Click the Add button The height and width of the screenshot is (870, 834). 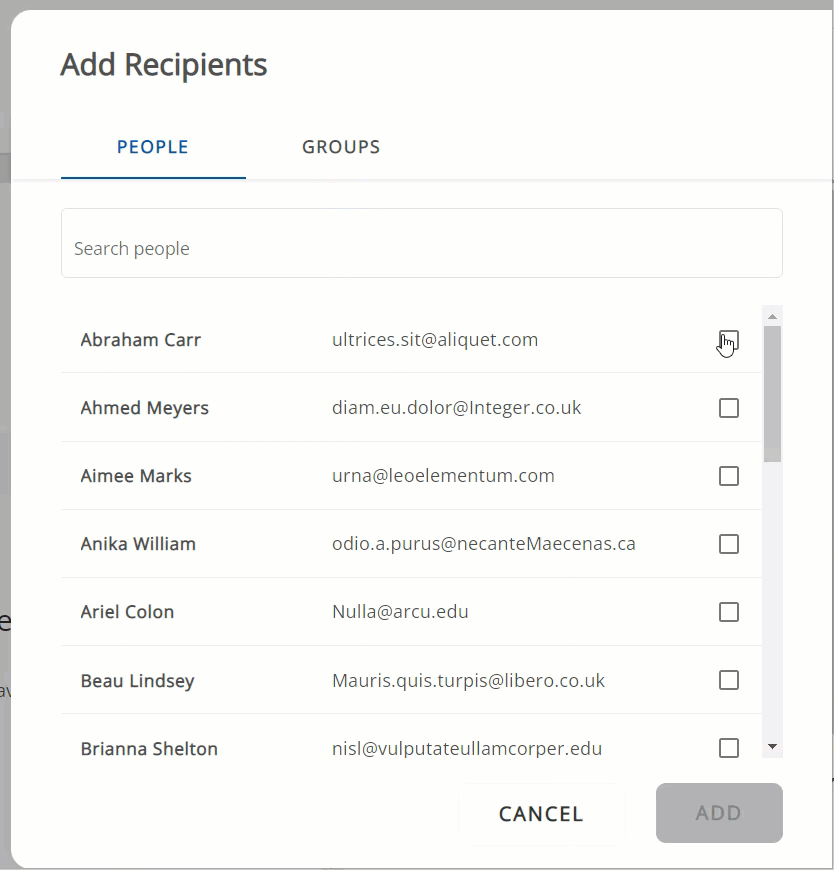click(x=718, y=813)
